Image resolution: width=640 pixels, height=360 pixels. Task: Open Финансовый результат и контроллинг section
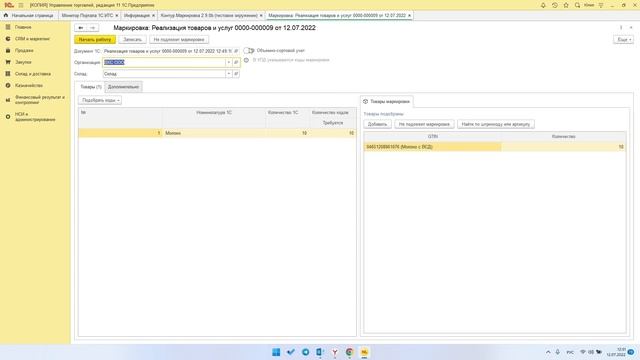(40, 100)
